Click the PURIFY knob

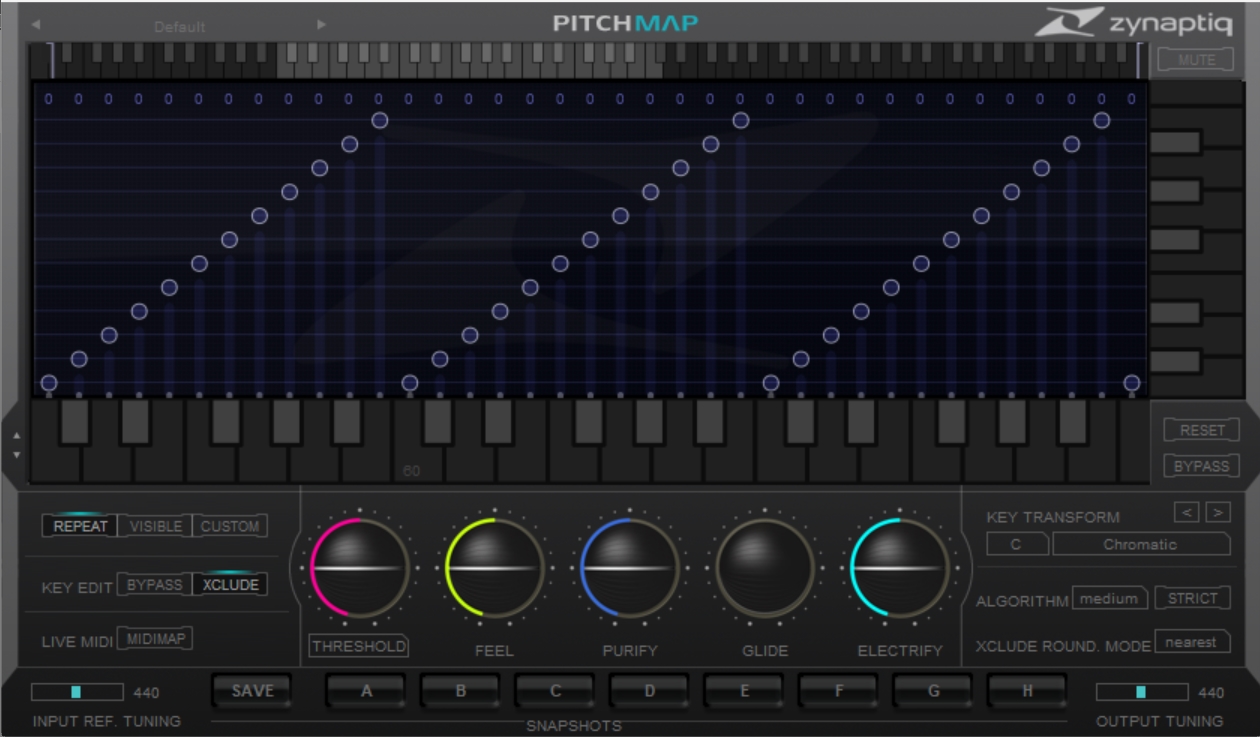(x=630, y=568)
